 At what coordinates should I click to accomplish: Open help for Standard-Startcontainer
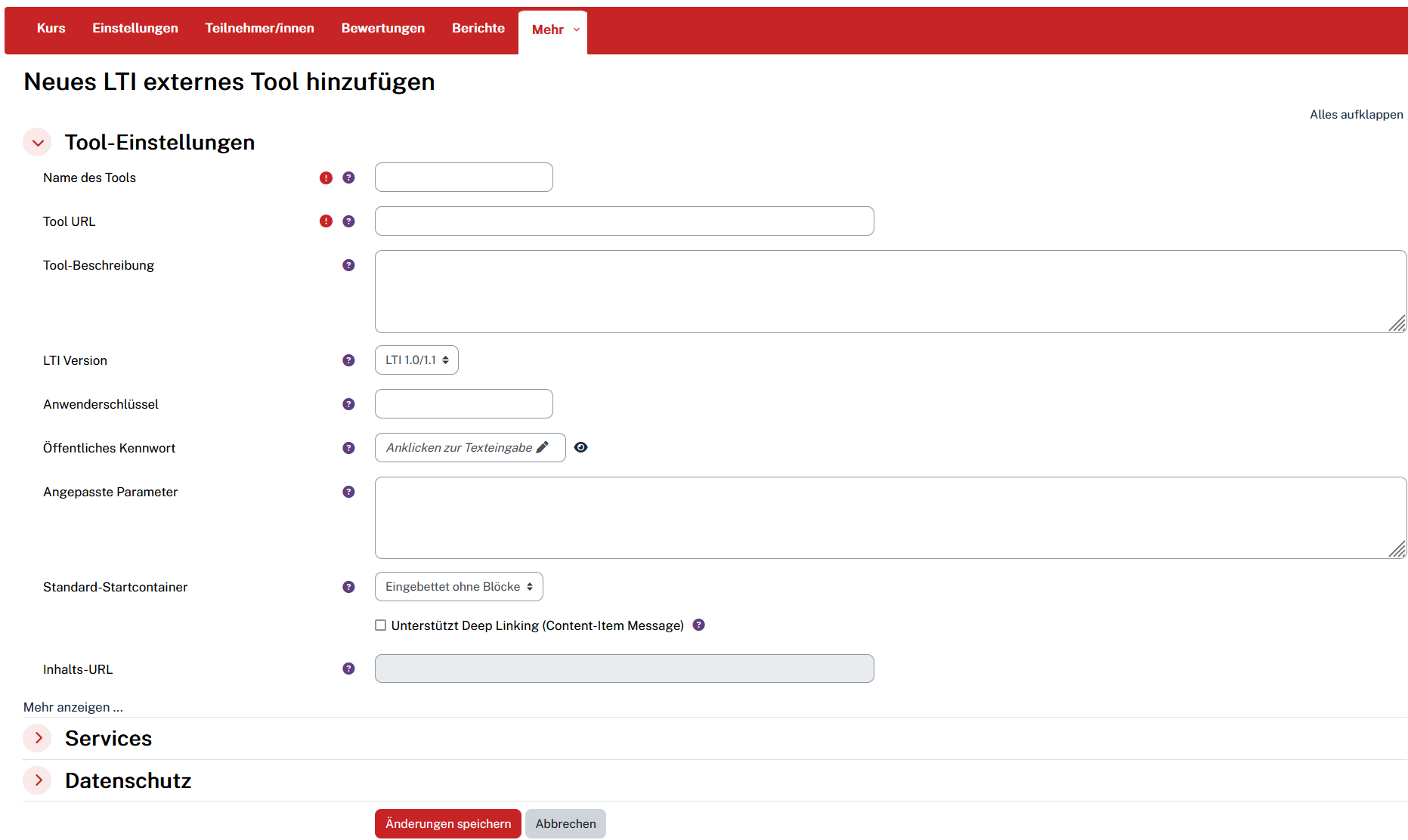(348, 587)
